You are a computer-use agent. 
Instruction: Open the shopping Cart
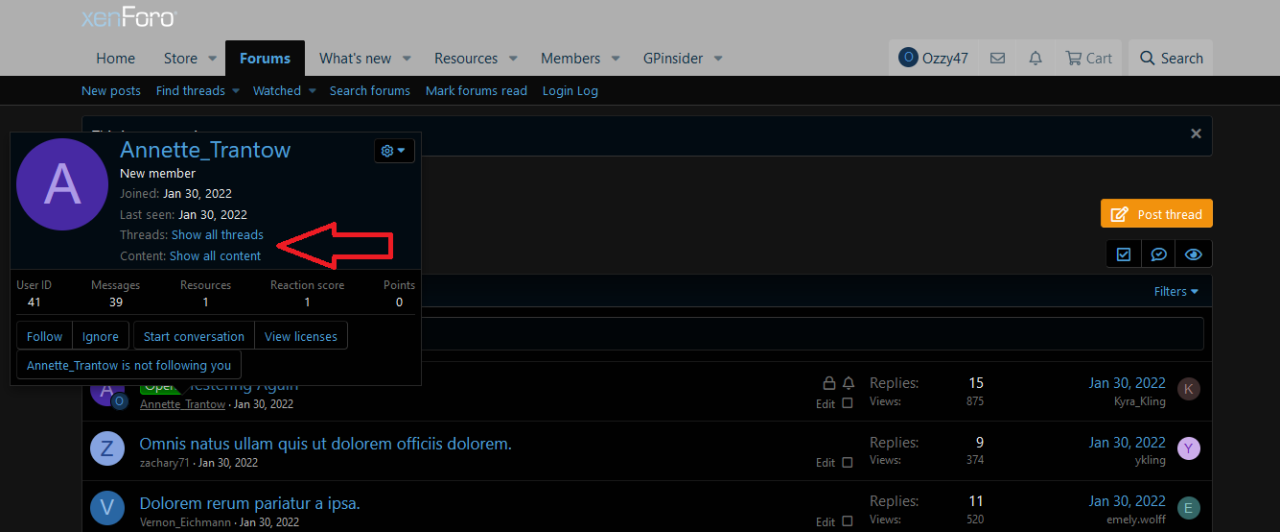1088,58
